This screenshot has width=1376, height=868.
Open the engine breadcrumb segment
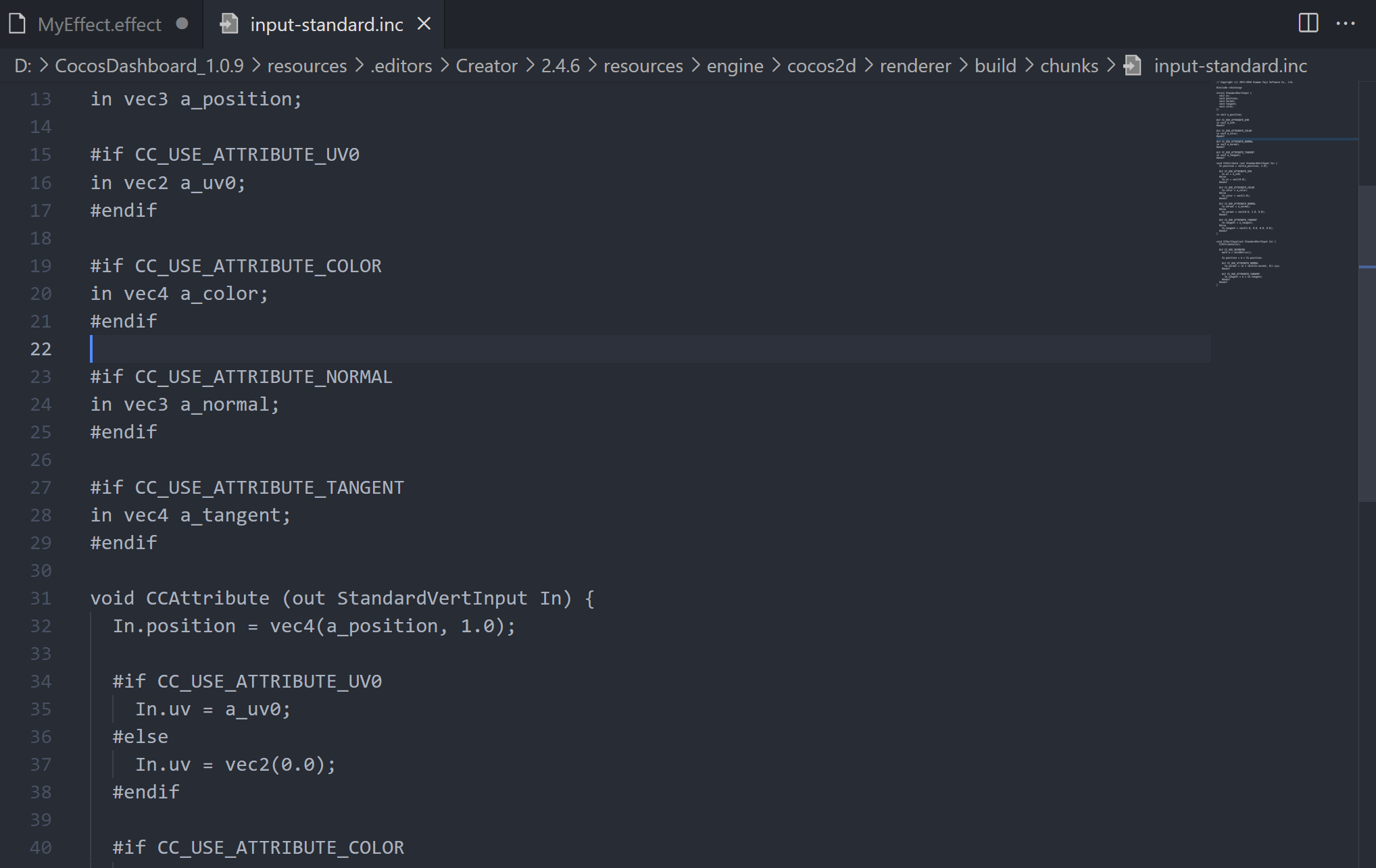[735, 66]
